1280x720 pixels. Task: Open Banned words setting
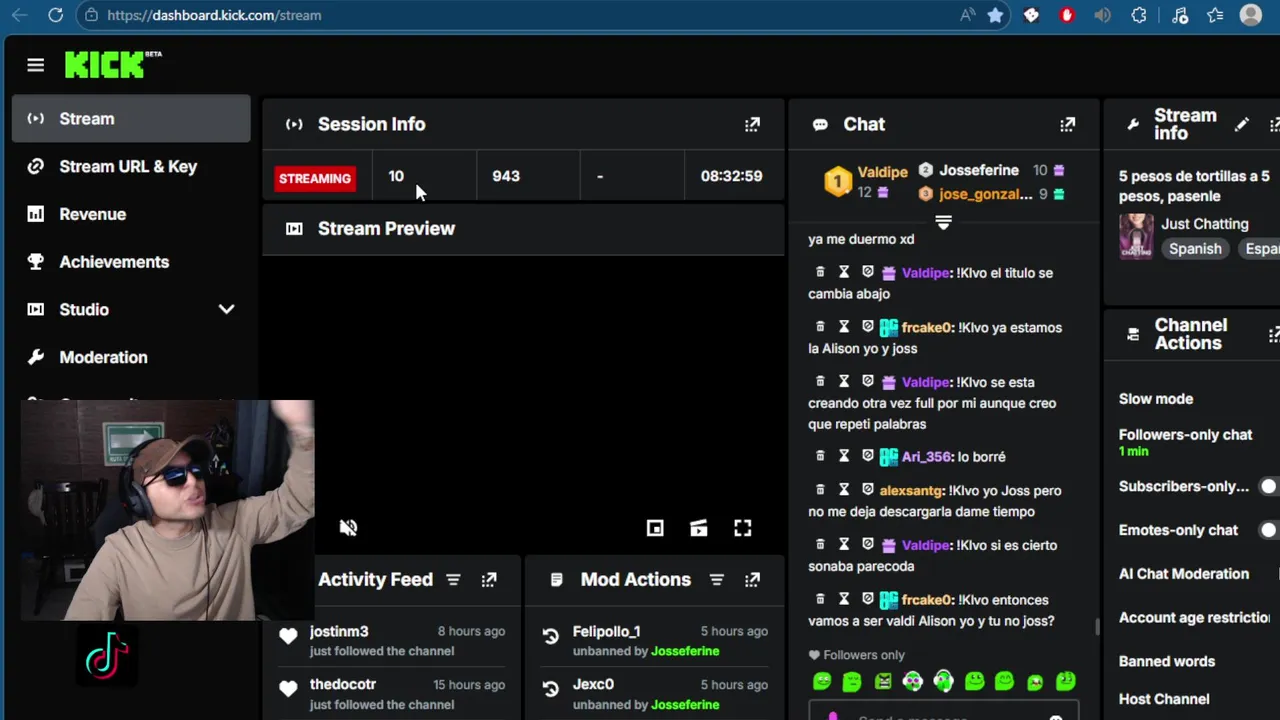point(1166,661)
